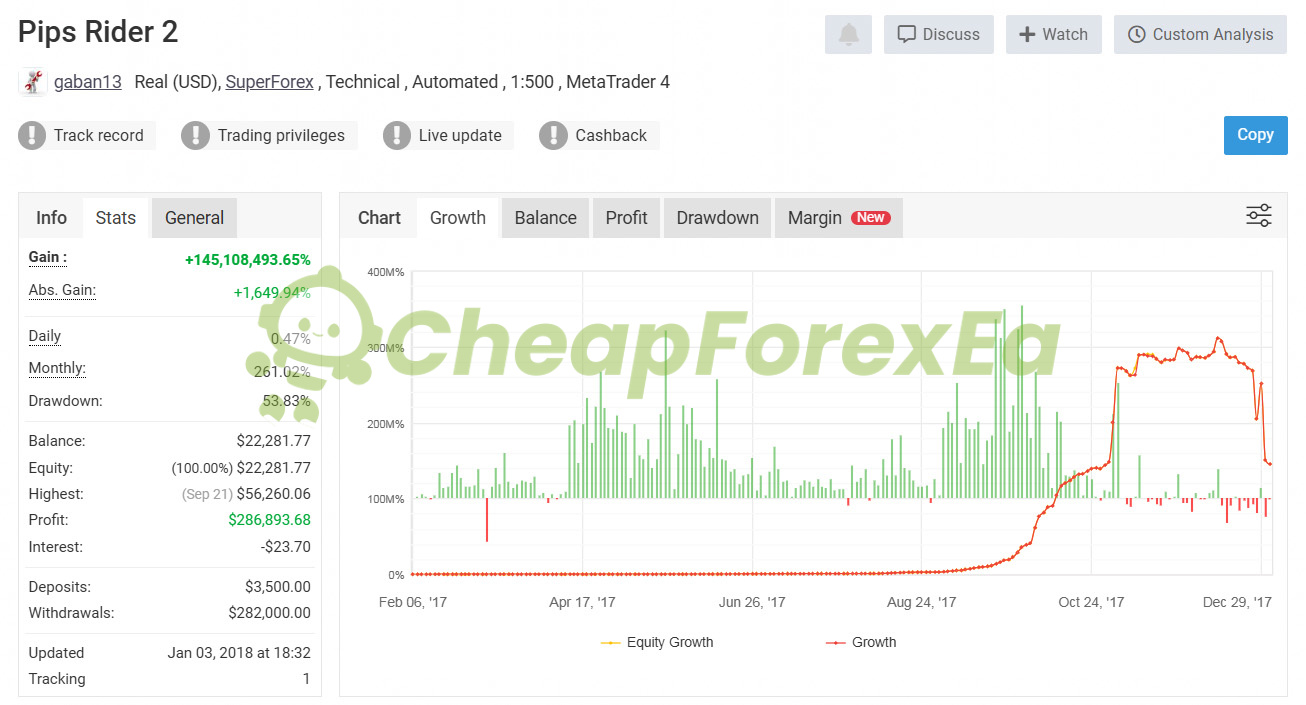Click interest value -$23.70

[x=284, y=547]
